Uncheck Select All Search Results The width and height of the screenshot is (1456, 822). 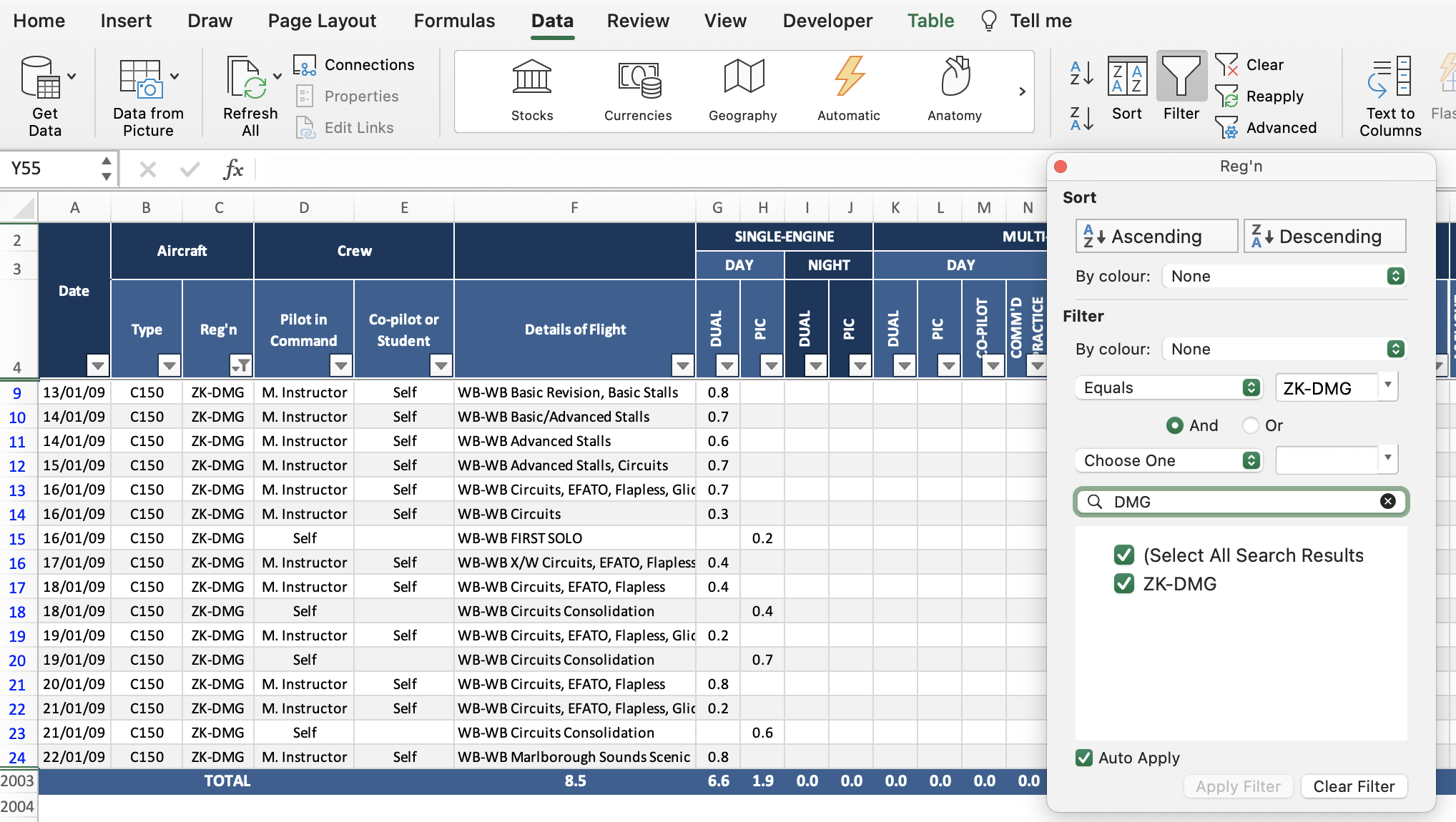(1123, 555)
